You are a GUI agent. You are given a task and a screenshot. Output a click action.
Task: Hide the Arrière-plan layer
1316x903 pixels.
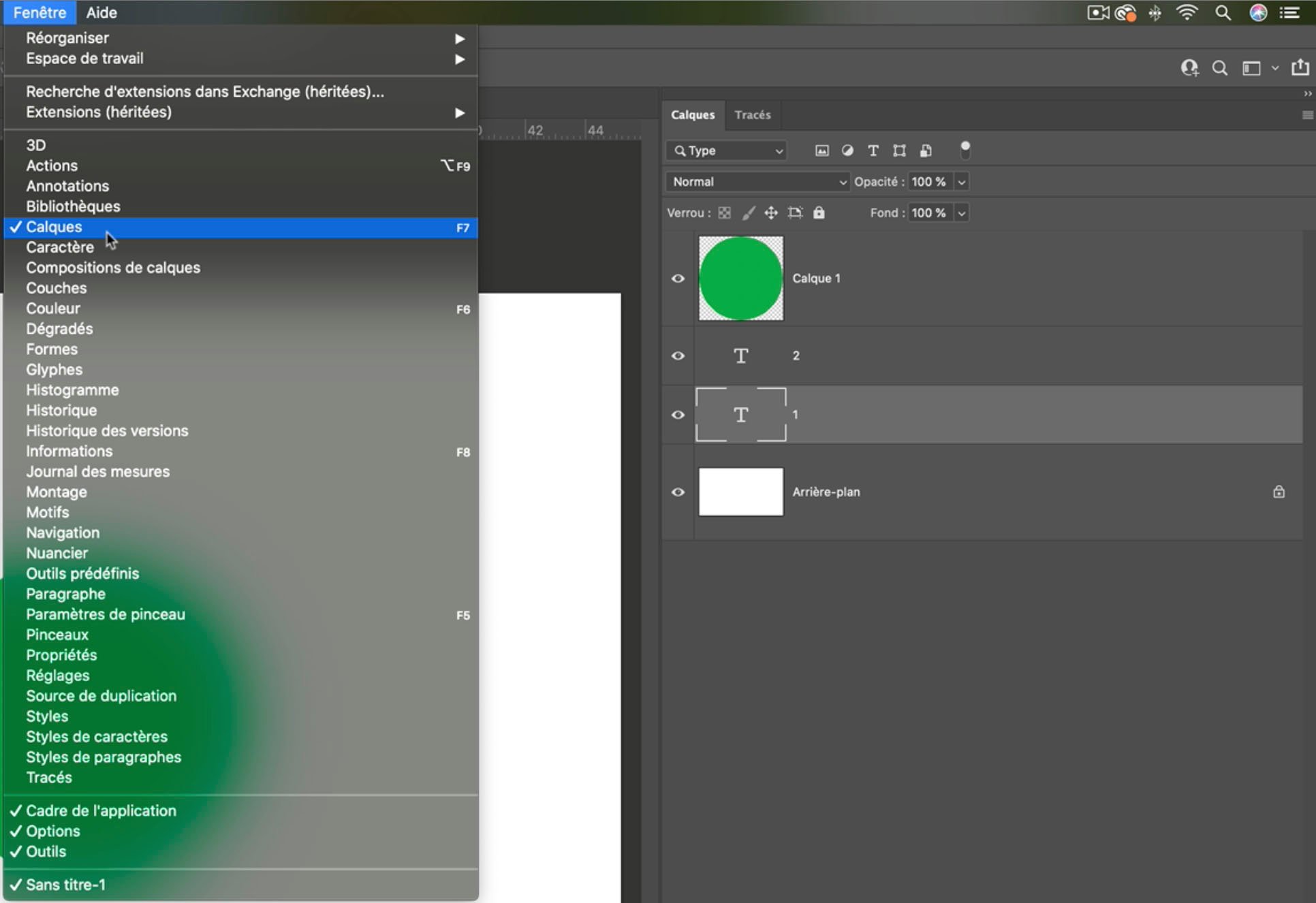pos(678,492)
